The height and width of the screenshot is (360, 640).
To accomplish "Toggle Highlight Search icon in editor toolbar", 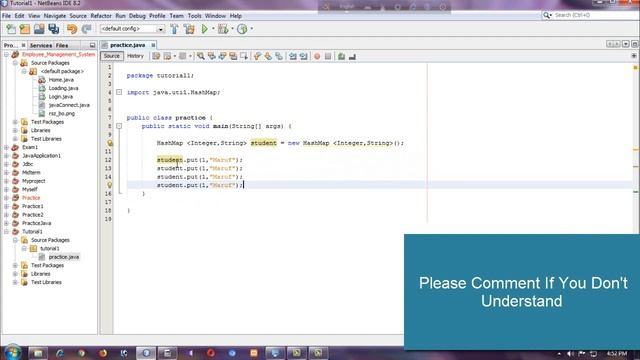I will (x=233, y=56).
